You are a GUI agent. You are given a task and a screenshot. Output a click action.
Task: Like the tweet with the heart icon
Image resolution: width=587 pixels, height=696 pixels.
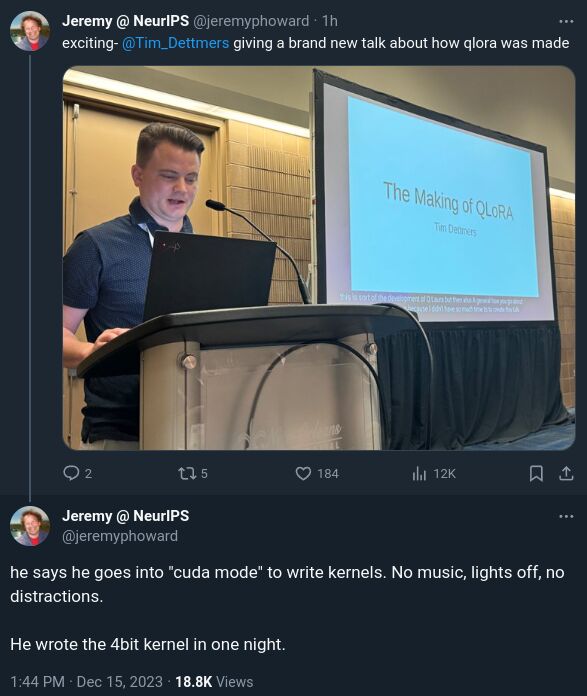coord(303,474)
